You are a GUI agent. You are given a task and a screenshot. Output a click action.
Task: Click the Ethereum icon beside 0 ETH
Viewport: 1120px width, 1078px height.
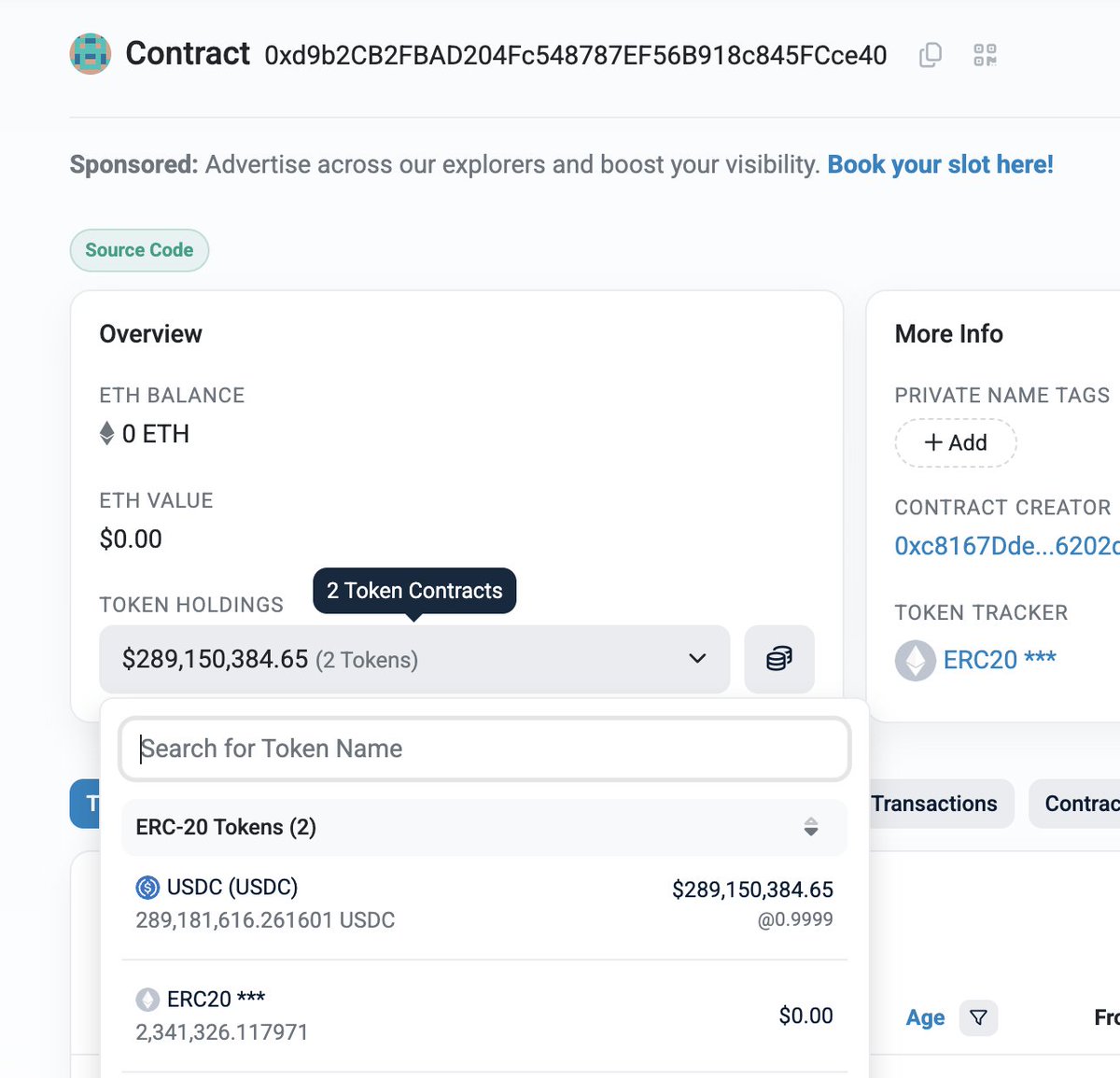(x=107, y=434)
